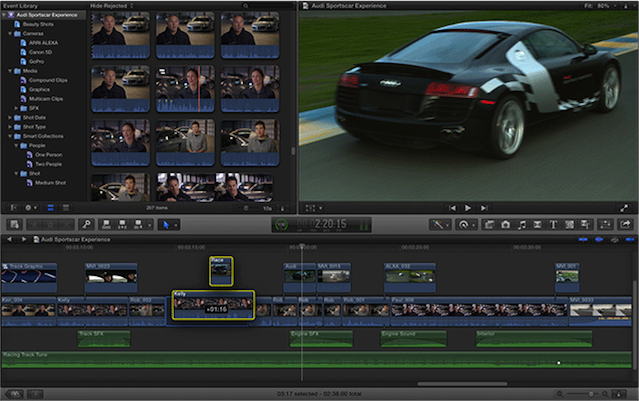The height and width of the screenshot is (401, 639).
Task: Select Compound Clips collection
Action: point(48,80)
